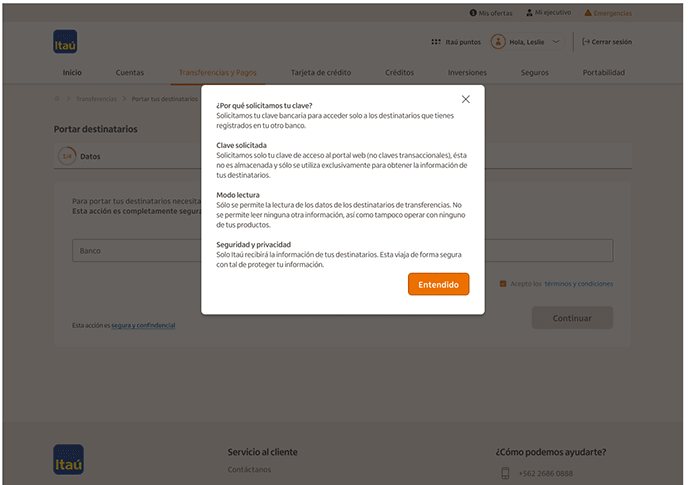Screen dimensions: 695x485
Task: Open the Cuentas menu item
Action: 130,72
